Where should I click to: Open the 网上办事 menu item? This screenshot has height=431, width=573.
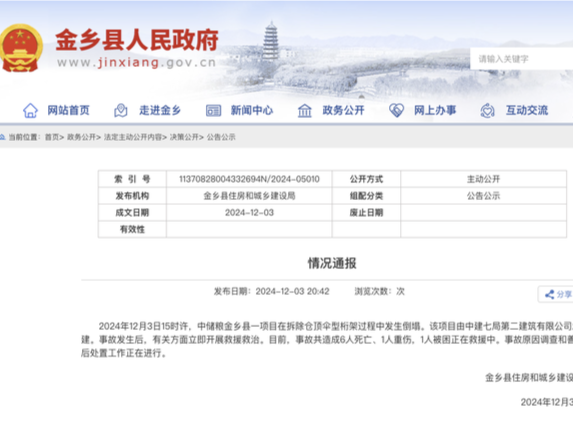point(435,110)
